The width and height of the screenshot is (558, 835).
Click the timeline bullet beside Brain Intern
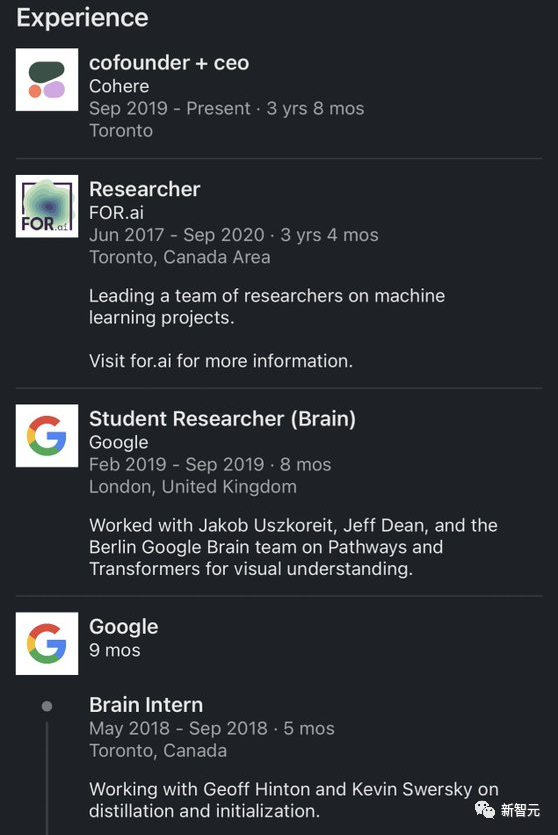click(x=47, y=706)
